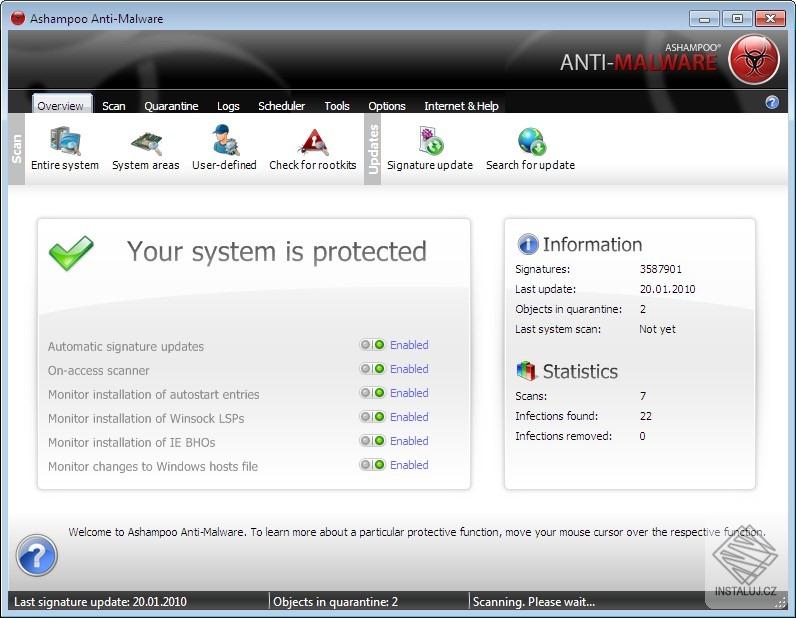Toggle monitoring of Windows hosts file changes
Viewport: 796px width, 618px height.
point(372,464)
